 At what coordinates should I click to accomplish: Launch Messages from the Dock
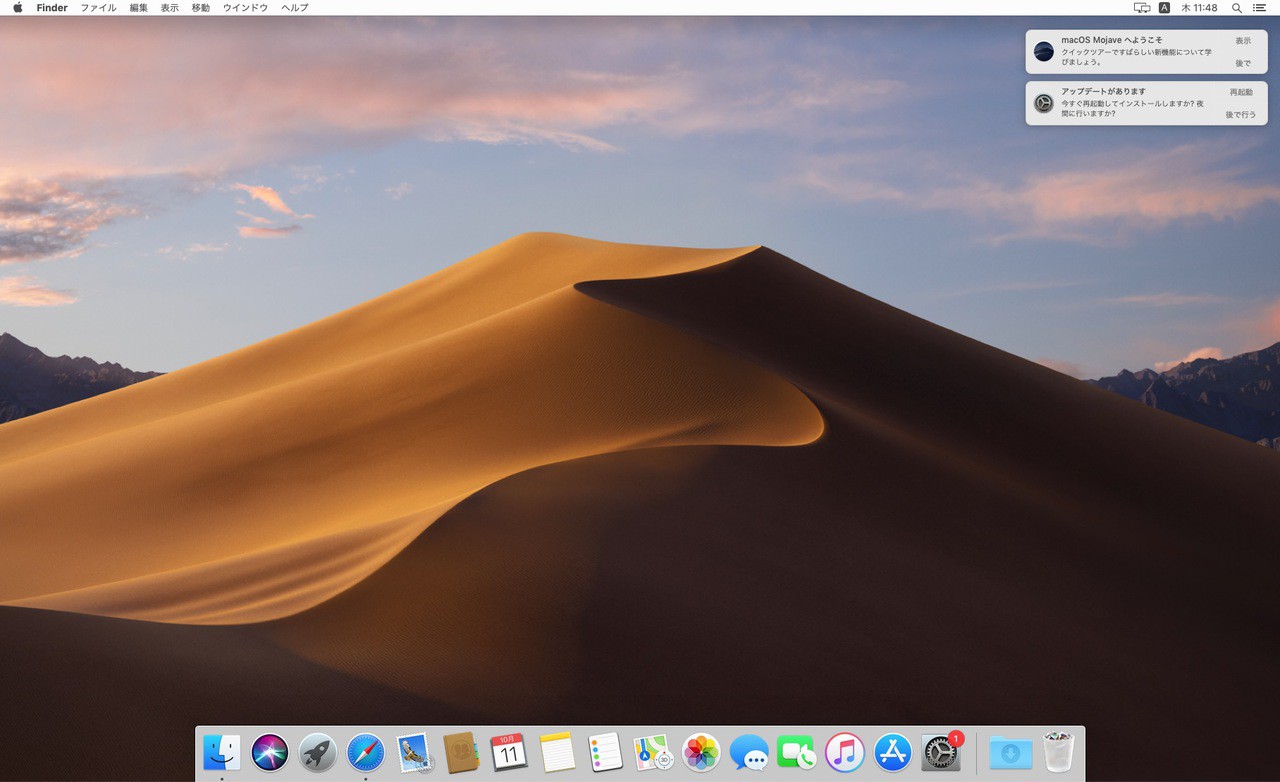click(x=749, y=752)
